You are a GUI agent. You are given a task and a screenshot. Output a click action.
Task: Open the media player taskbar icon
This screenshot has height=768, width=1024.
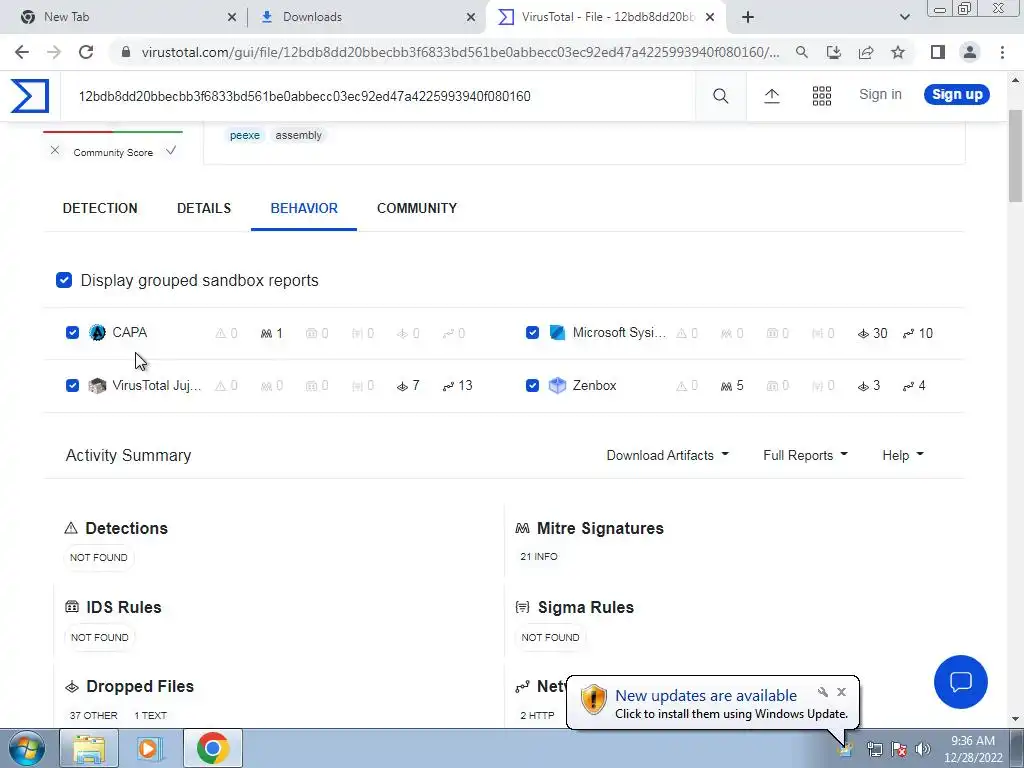tap(149, 748)
